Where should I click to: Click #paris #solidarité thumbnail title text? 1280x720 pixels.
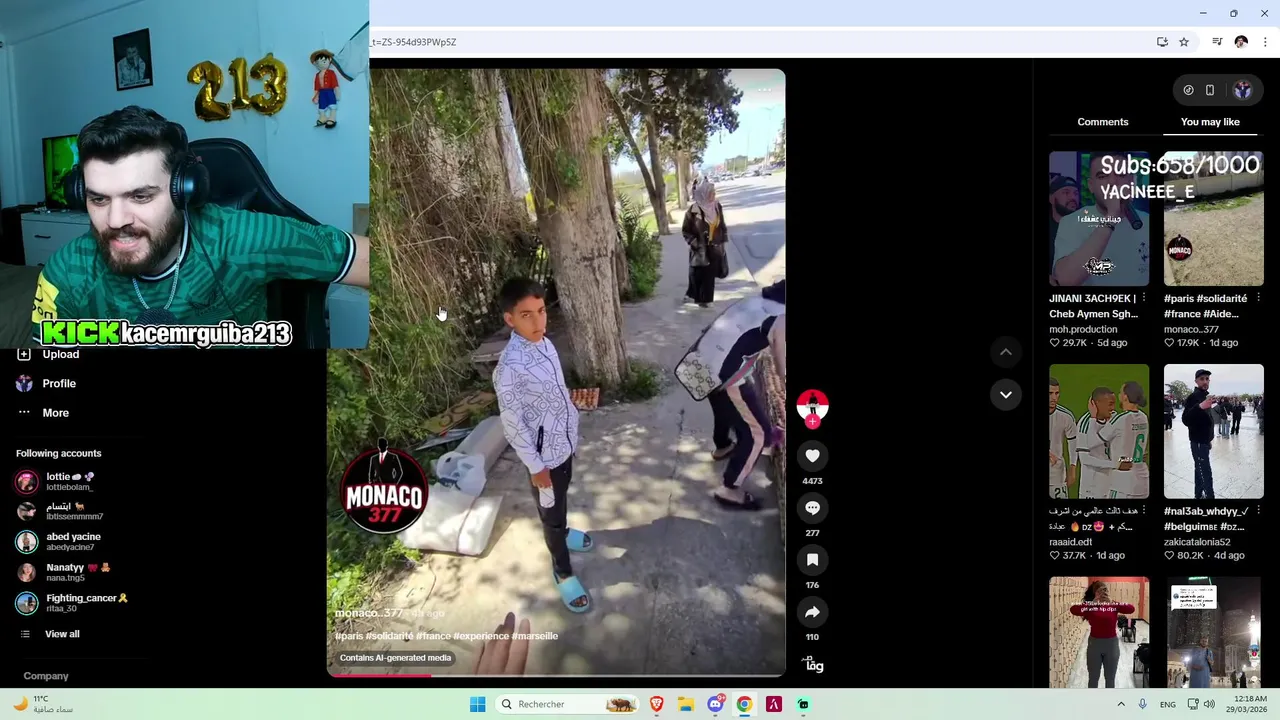tap(1205, 306)
